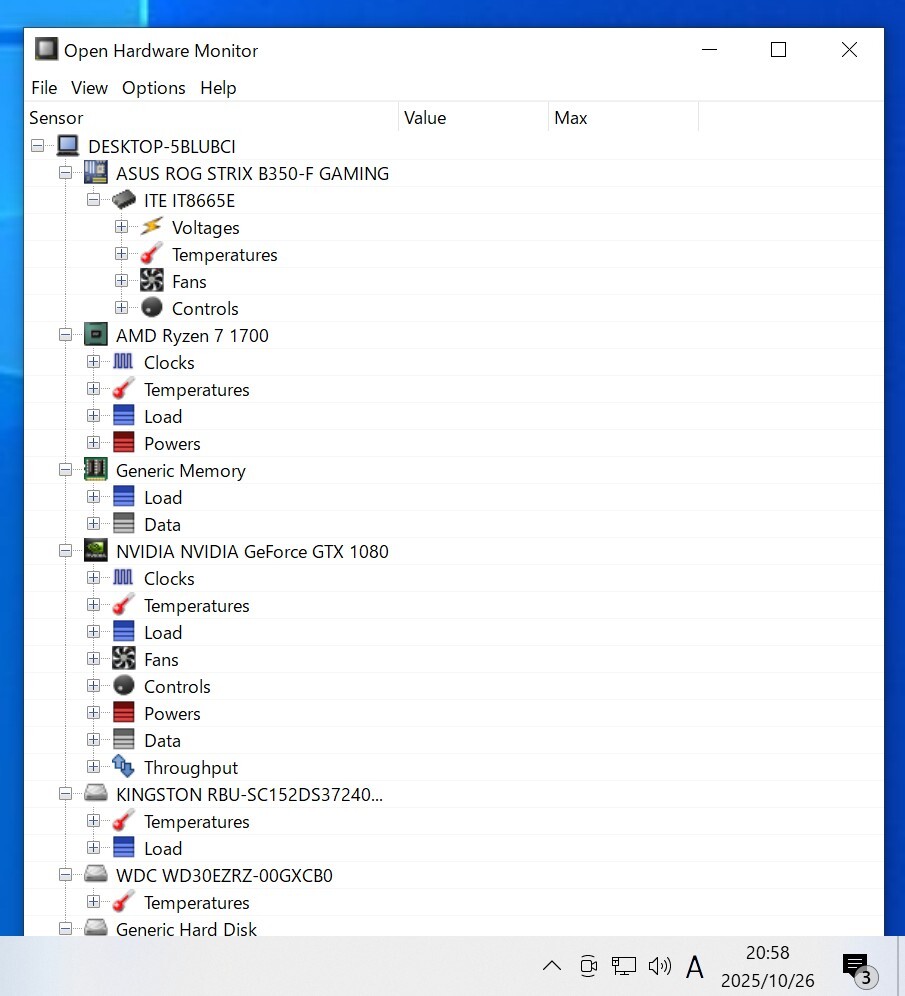Maximize the Open Hardware Monitor window
The image size is (905, 996).
[x=778, y=50]
